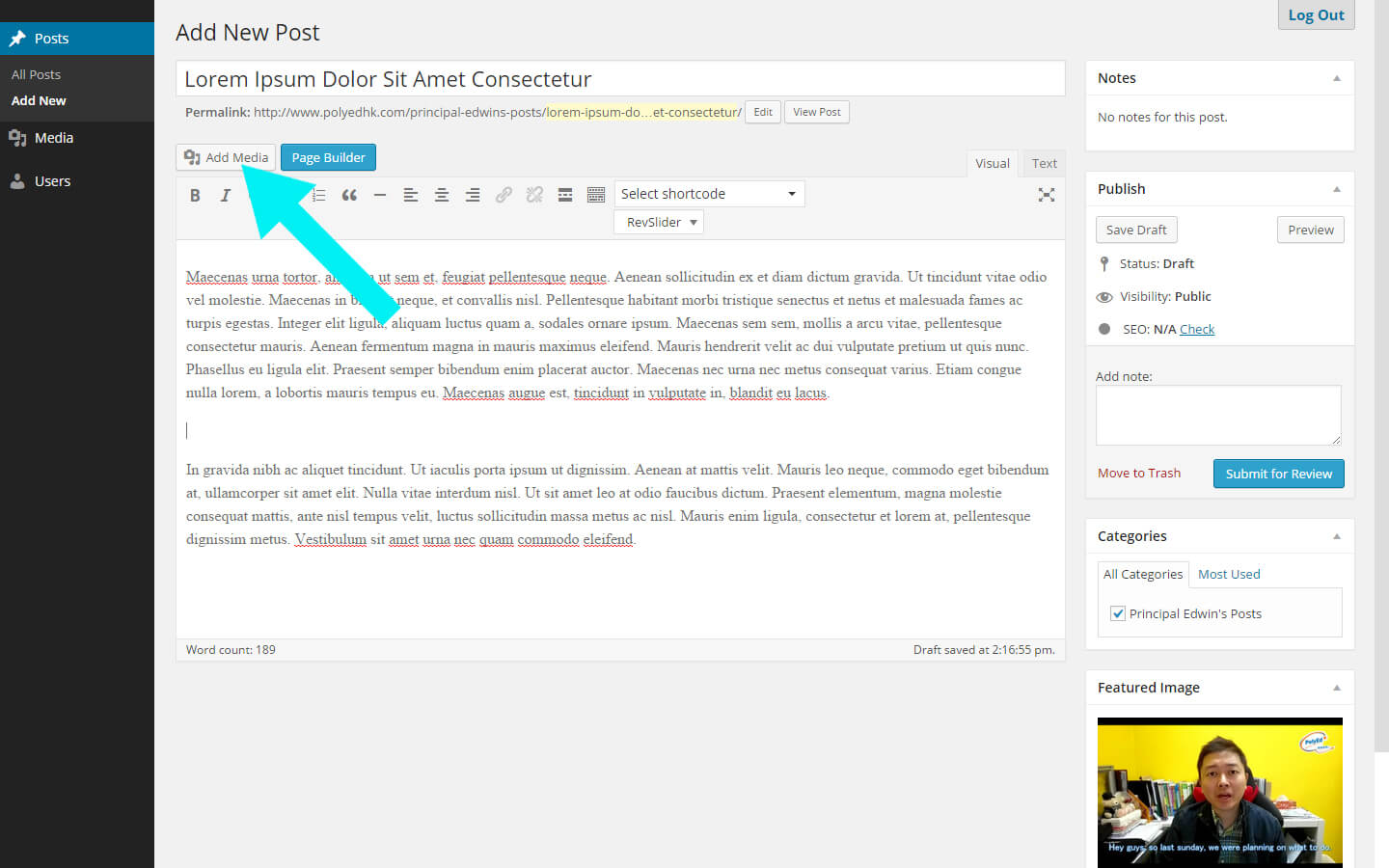Viewport: 1389px width, 868px height.
Task: Click Edit next to the permalink
Action: (763, 112)
